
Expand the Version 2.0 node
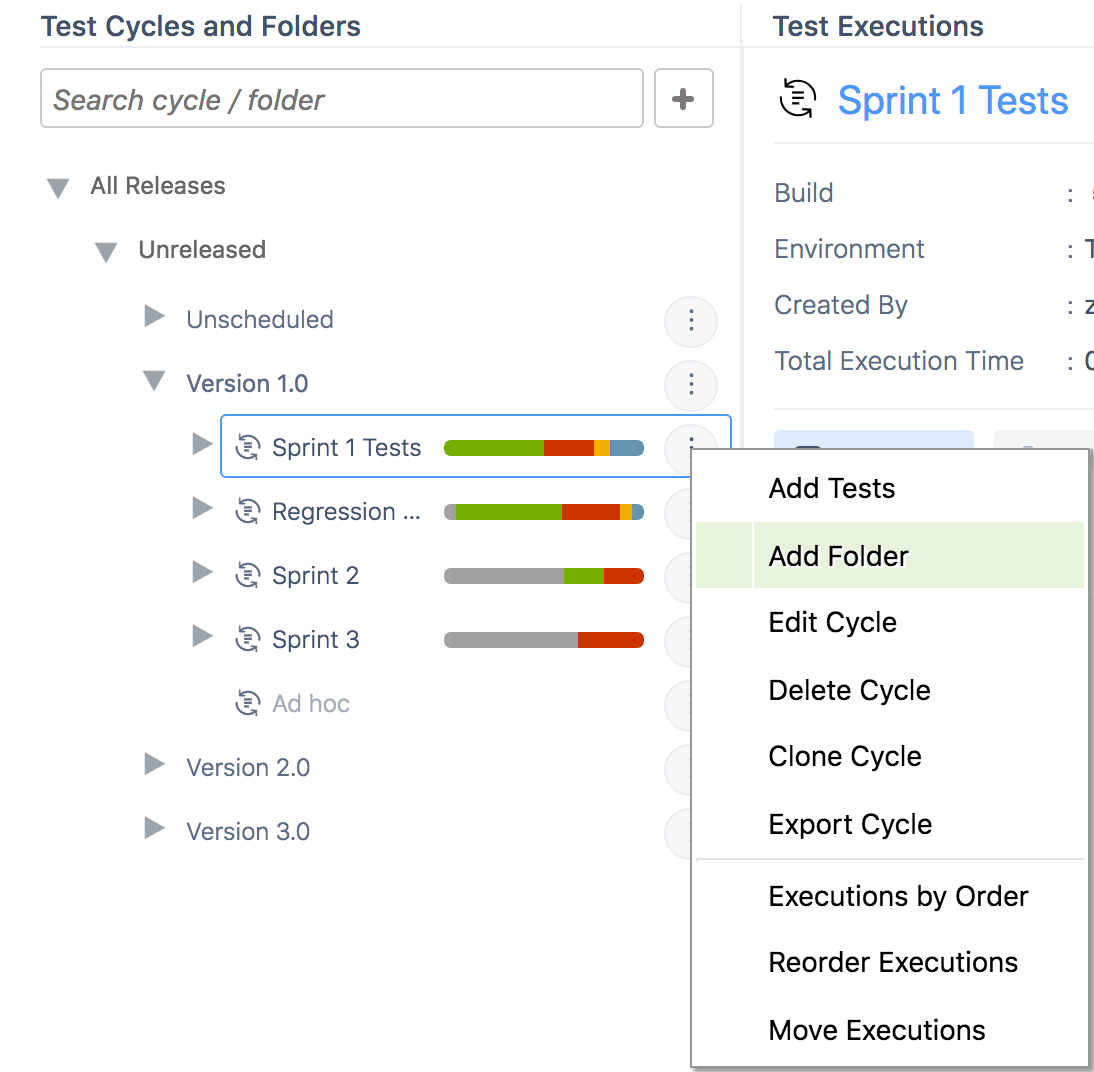pos(154,766)
